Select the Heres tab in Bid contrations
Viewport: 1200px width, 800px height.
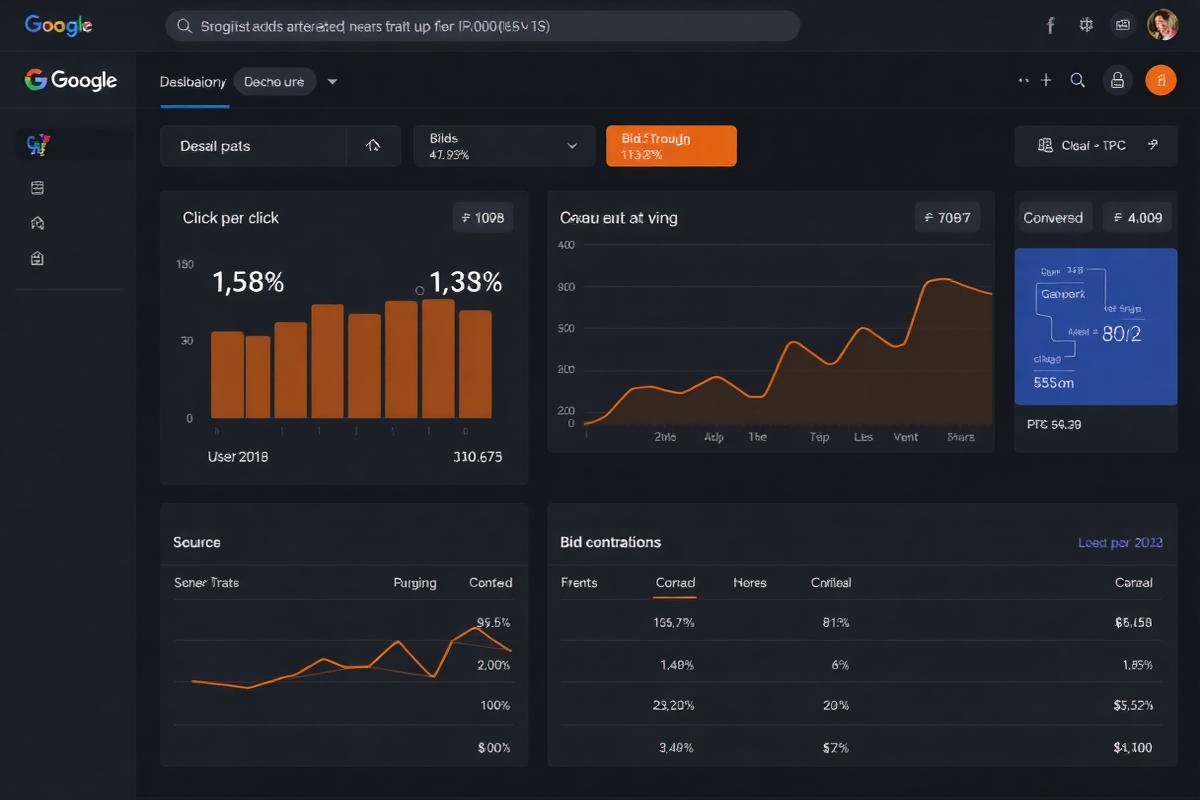click(750, 582)
